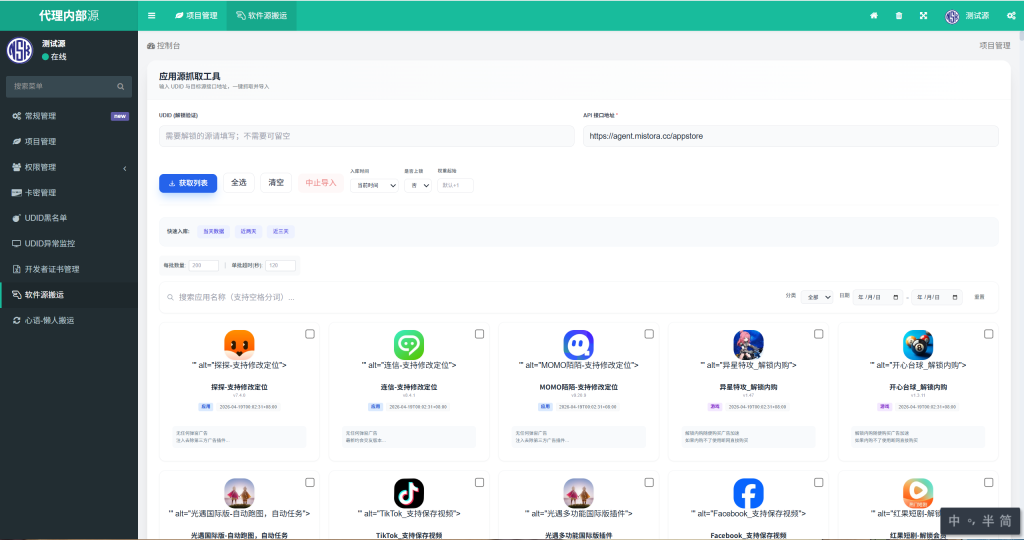1024x540 pixels.
Task: Click the 当天数据 quick import button
Action: point(214,231)
